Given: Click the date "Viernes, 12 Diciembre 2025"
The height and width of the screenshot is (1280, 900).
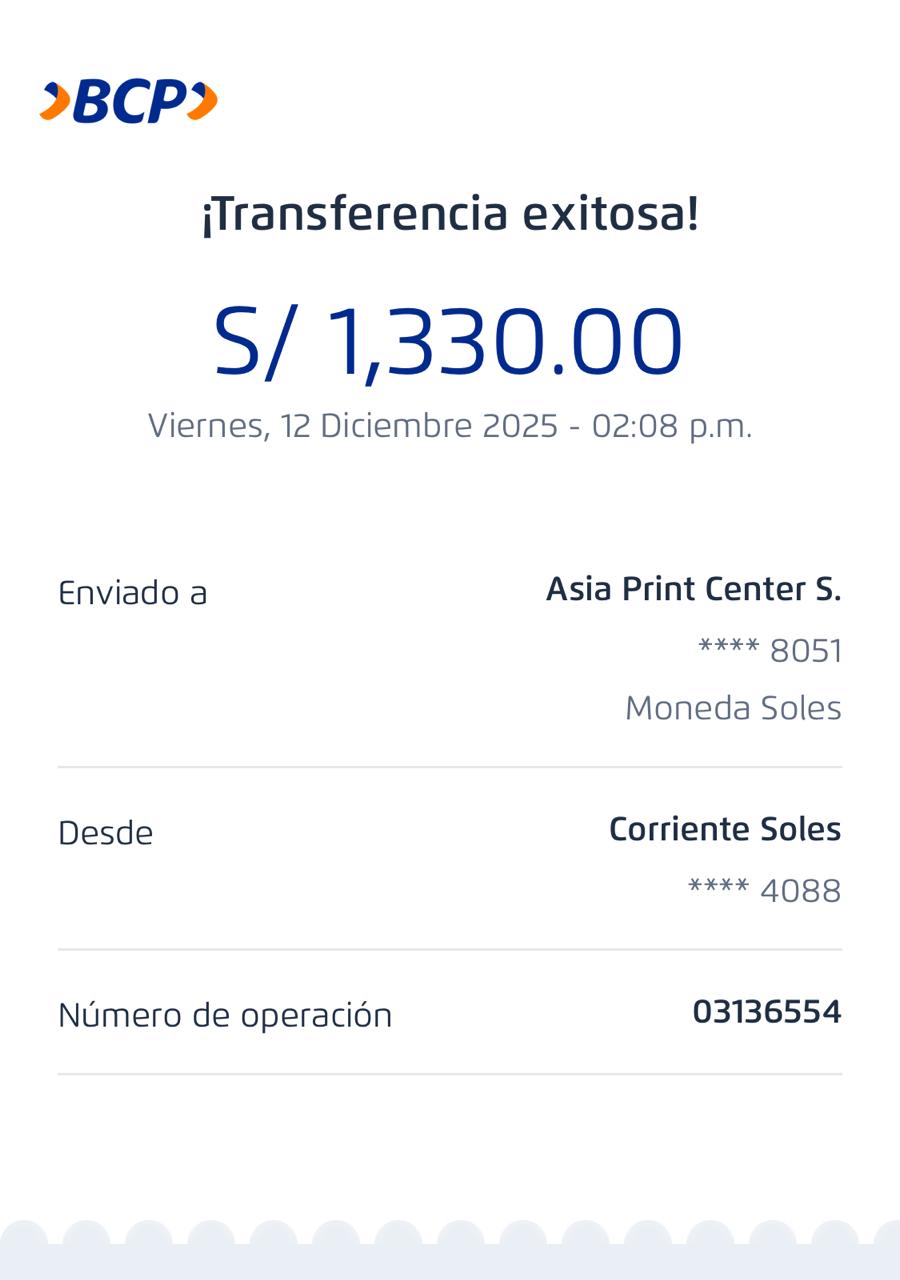Looking at the screenshot, I should pos(352,426).
